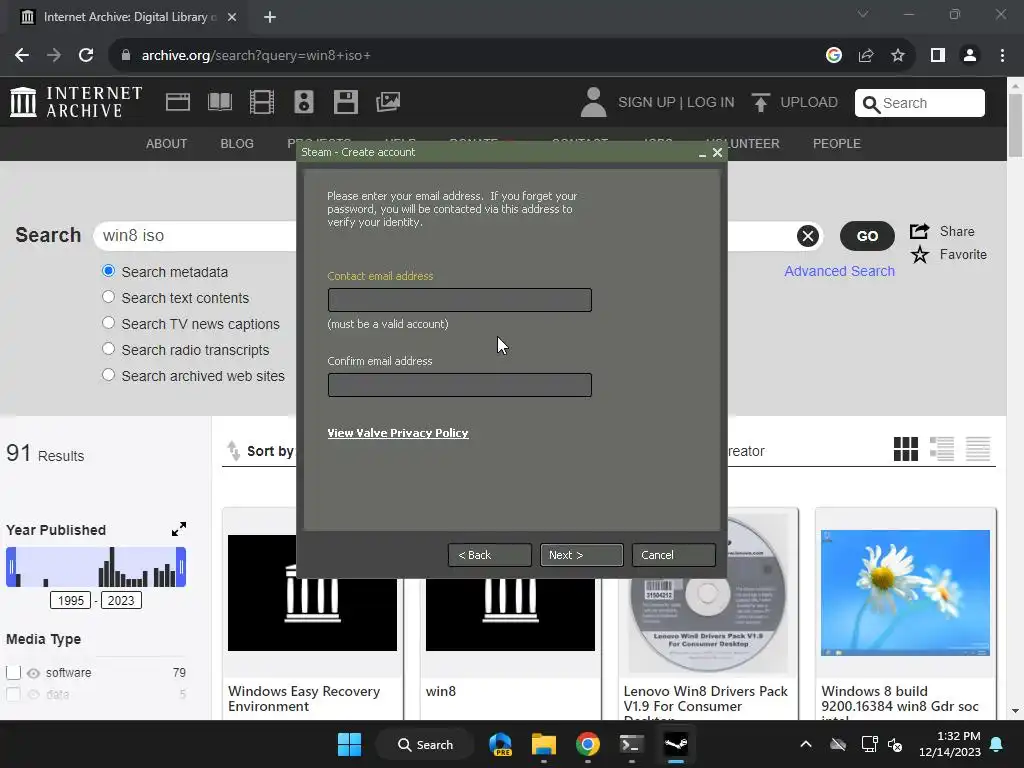Open the ABOUT menu item

[x=167, y=144]
